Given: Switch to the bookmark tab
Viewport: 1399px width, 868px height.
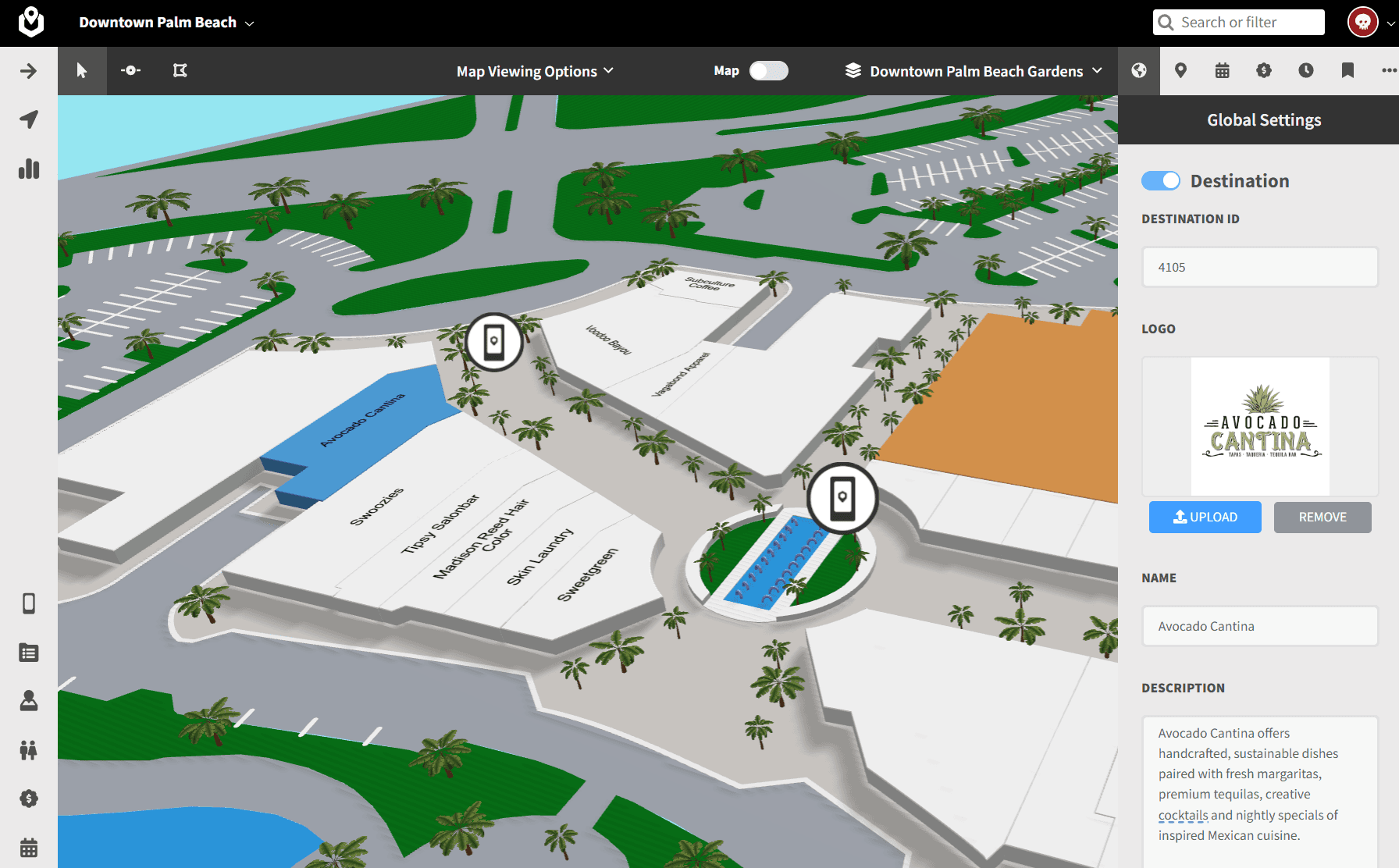Looking at the screenshot, I should point(1347,71).
